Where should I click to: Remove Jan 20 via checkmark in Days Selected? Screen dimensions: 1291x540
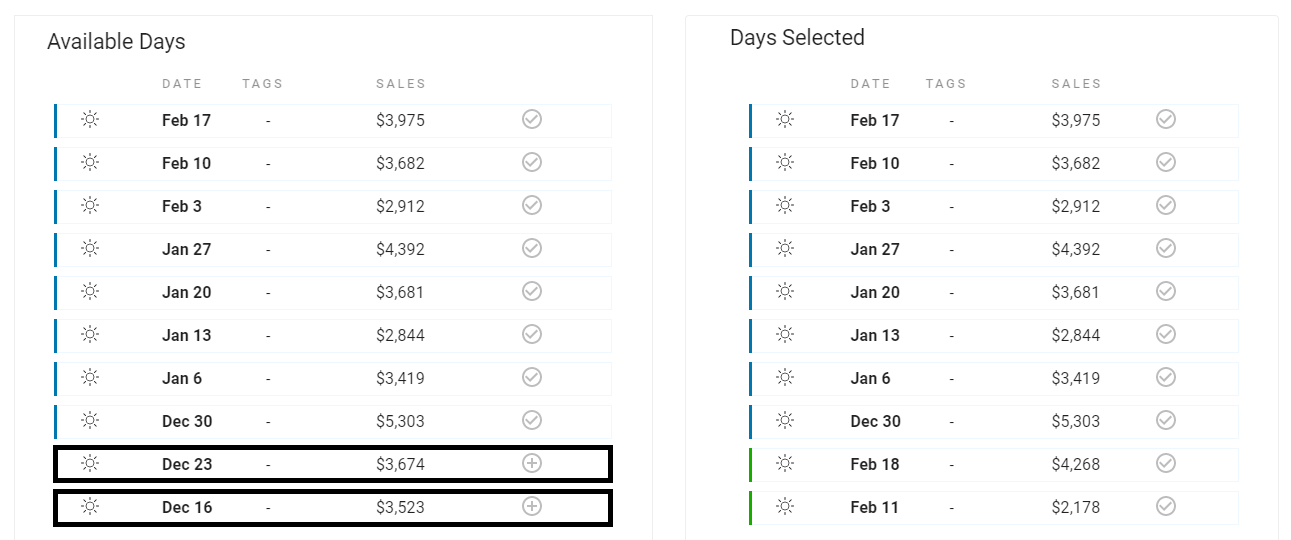1166,291
